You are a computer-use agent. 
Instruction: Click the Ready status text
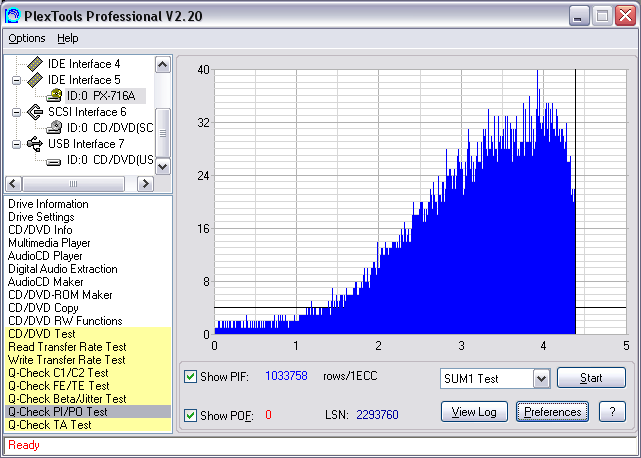point(24,445)
